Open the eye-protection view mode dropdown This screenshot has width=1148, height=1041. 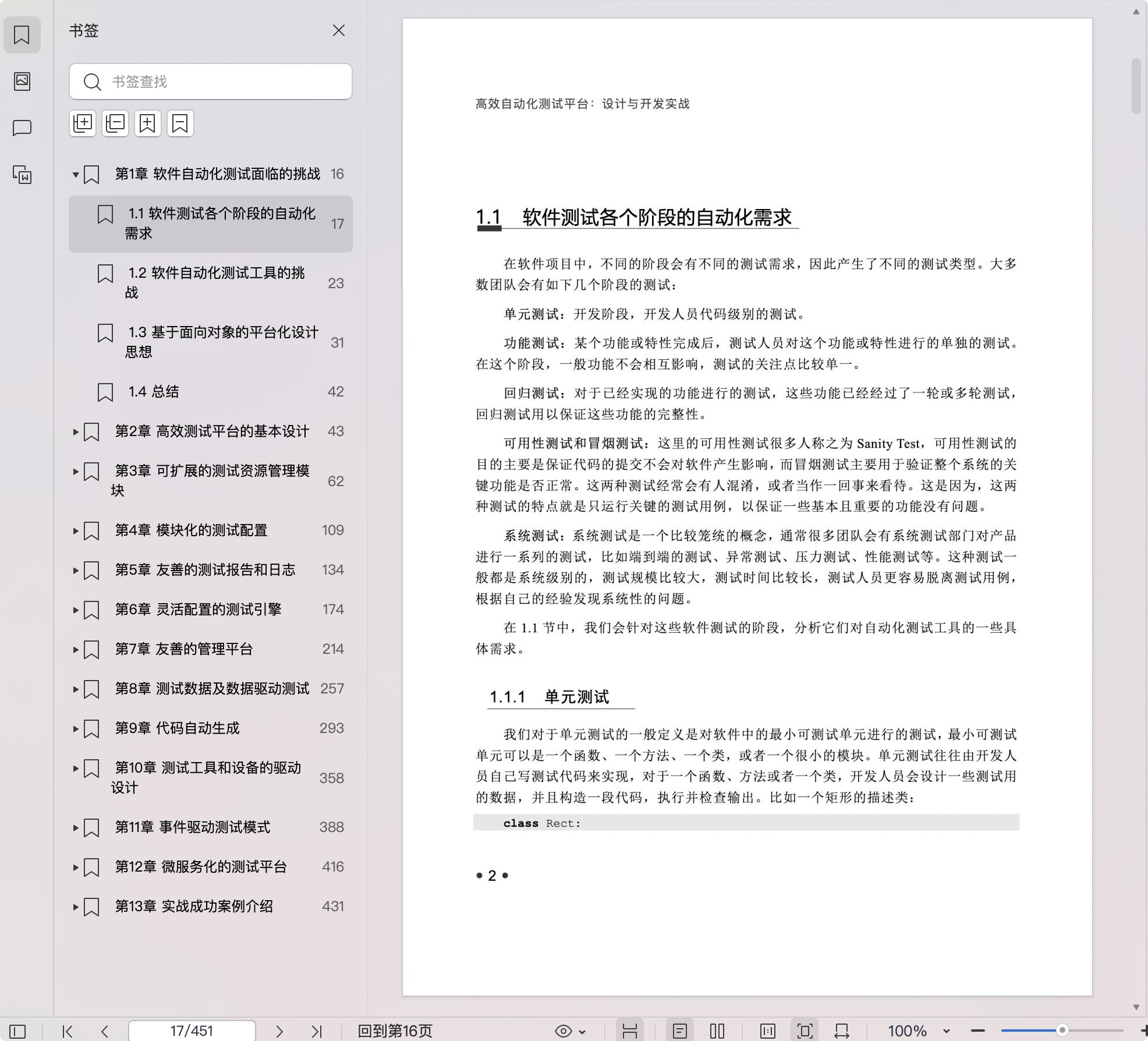click(570, 1031)
